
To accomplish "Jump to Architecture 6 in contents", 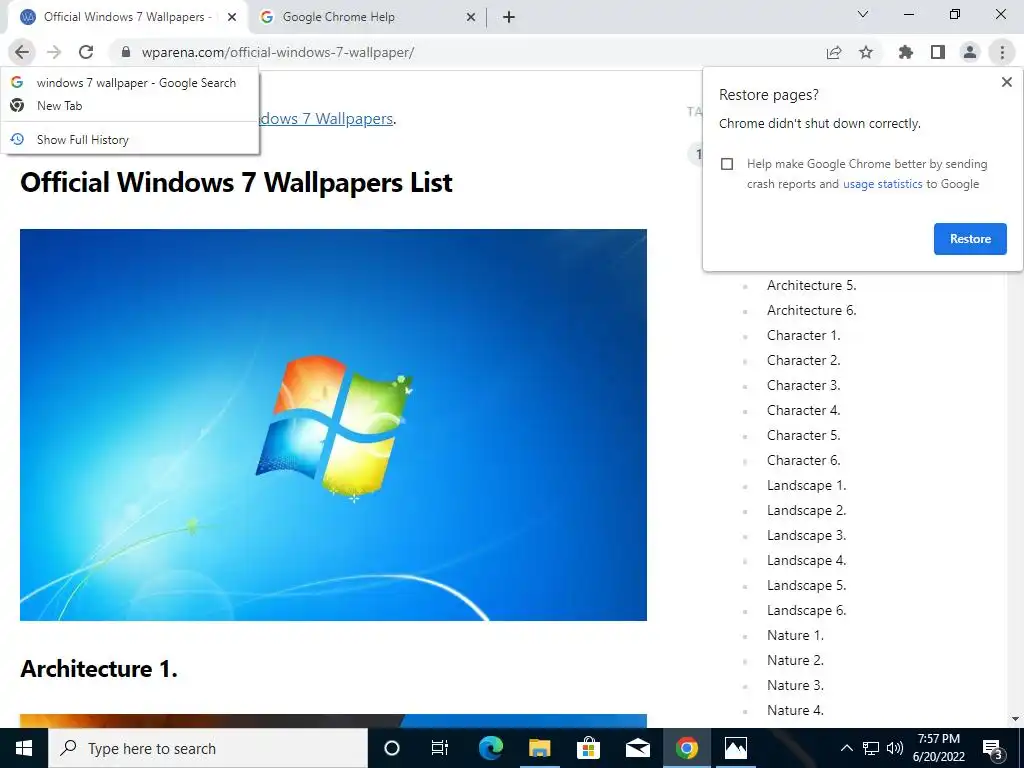I will (x=811, y=310).
